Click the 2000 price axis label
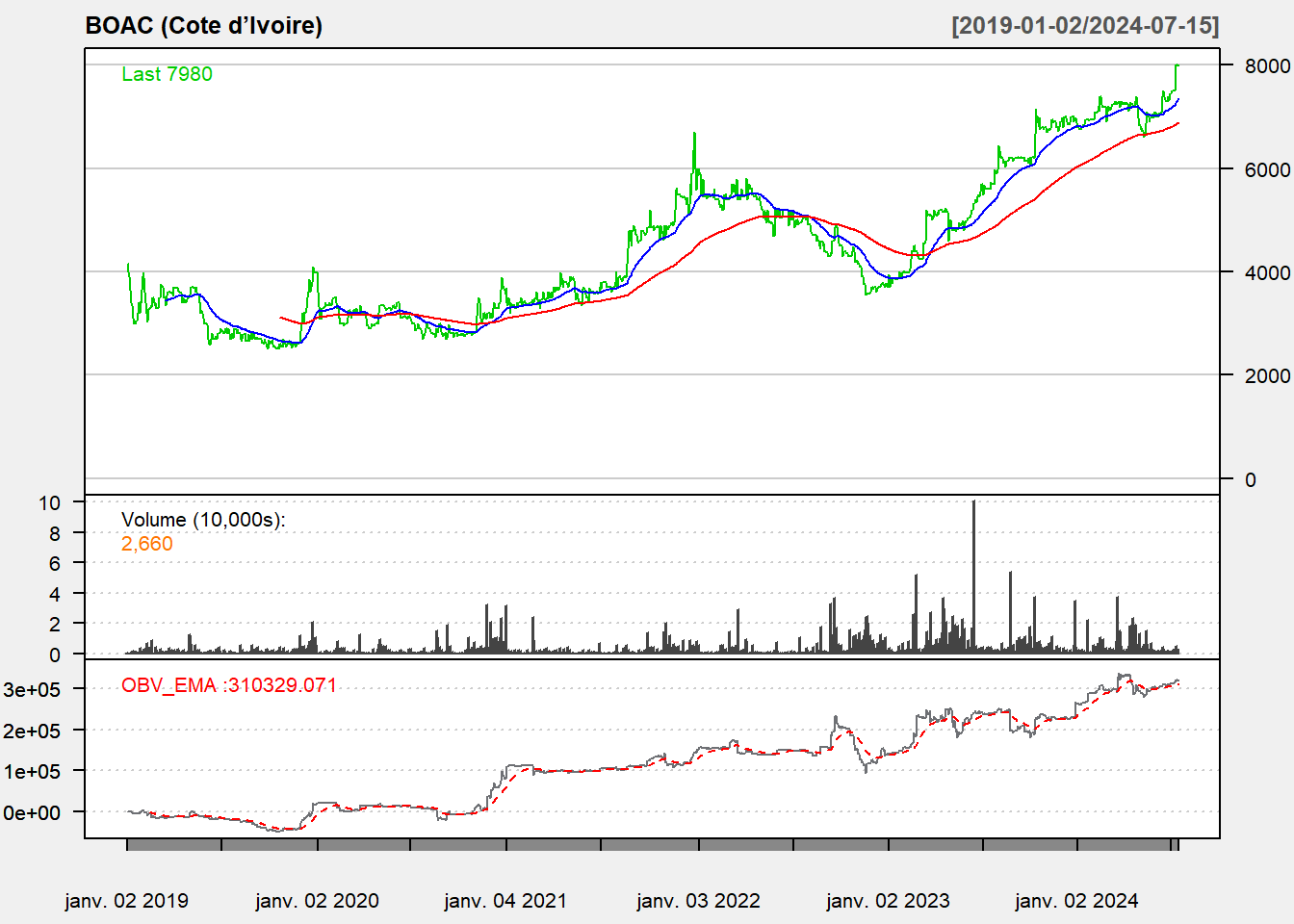 point(1267,375)
